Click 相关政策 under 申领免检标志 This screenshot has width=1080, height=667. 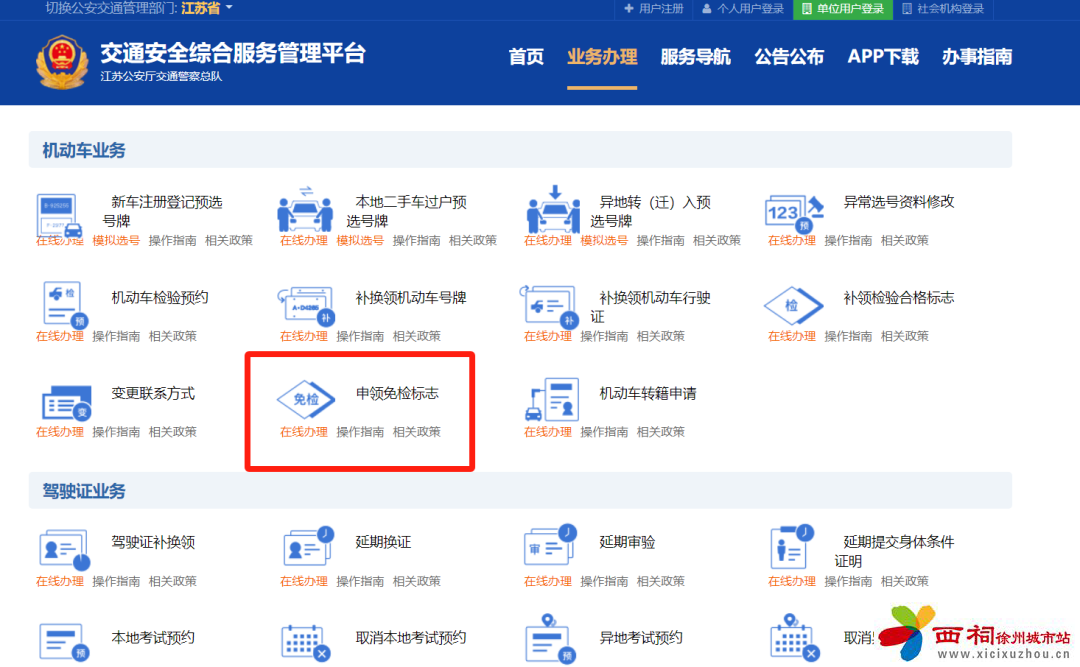(x=417, y=432)
